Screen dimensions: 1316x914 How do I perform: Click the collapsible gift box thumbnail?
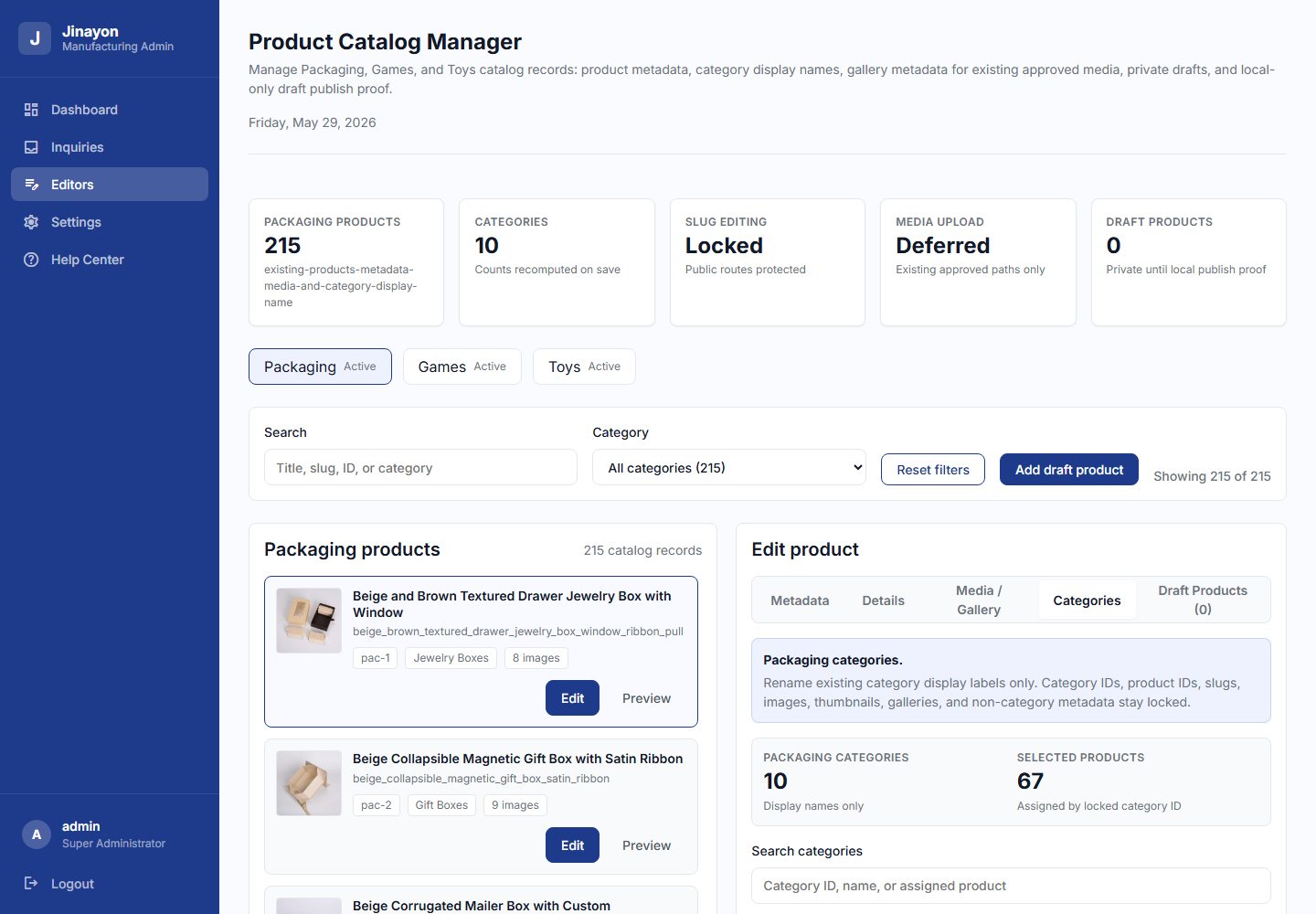coord(309,783)
